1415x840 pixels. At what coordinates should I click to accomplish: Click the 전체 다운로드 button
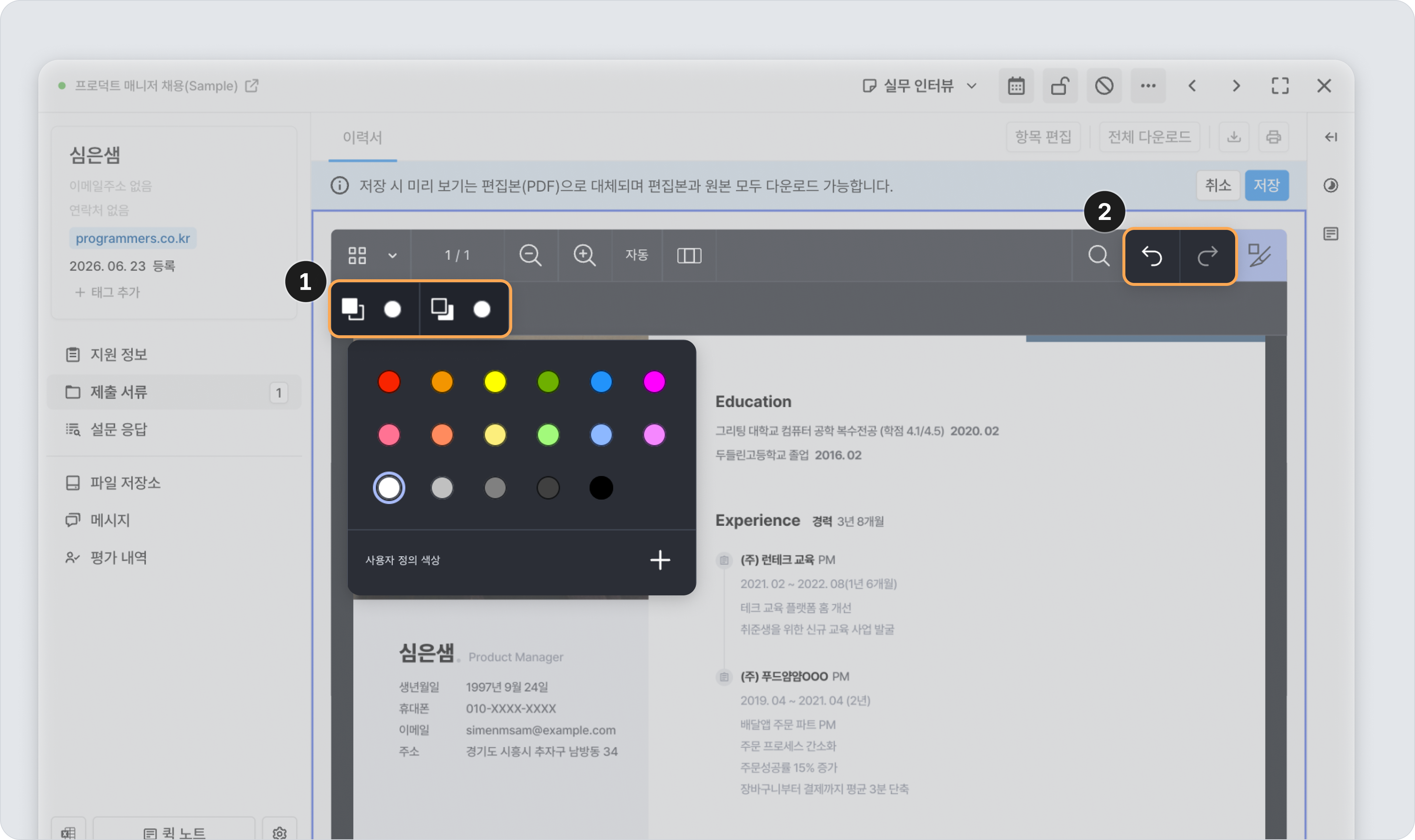pos(1149,137)
